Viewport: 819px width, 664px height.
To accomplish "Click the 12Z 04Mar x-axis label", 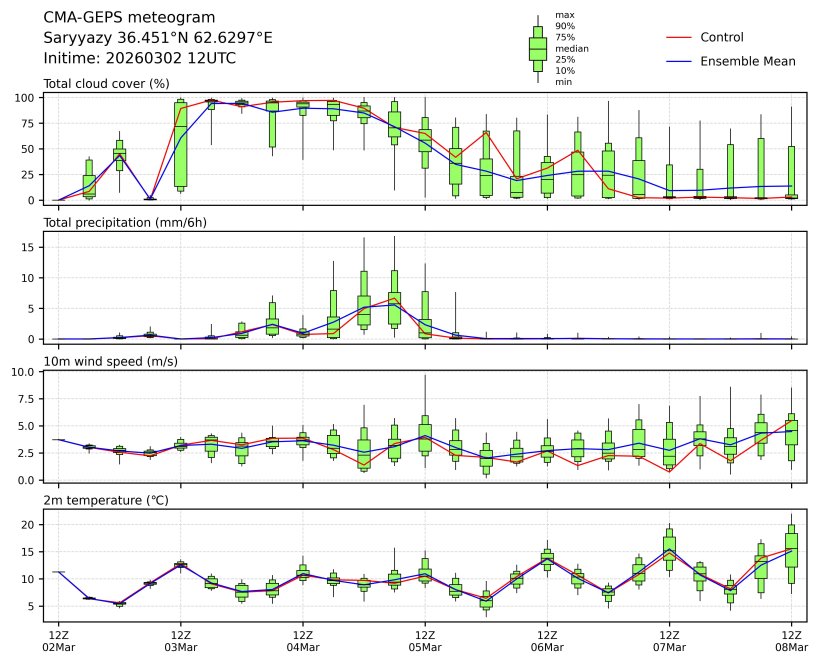I will click(x=303, y=641).
